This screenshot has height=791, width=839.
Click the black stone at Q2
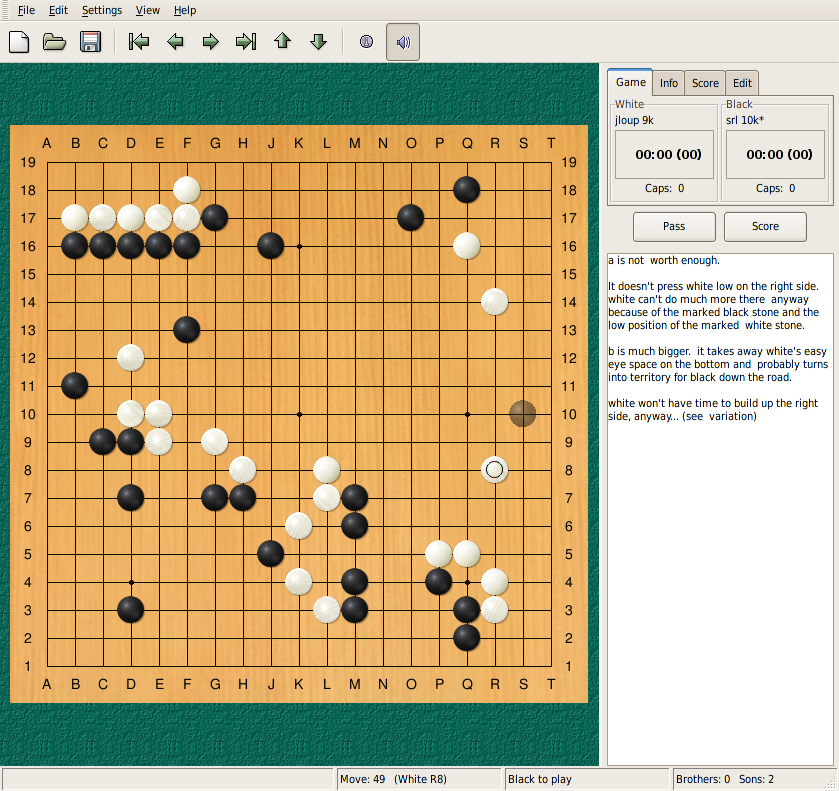[x=467, y=637]
